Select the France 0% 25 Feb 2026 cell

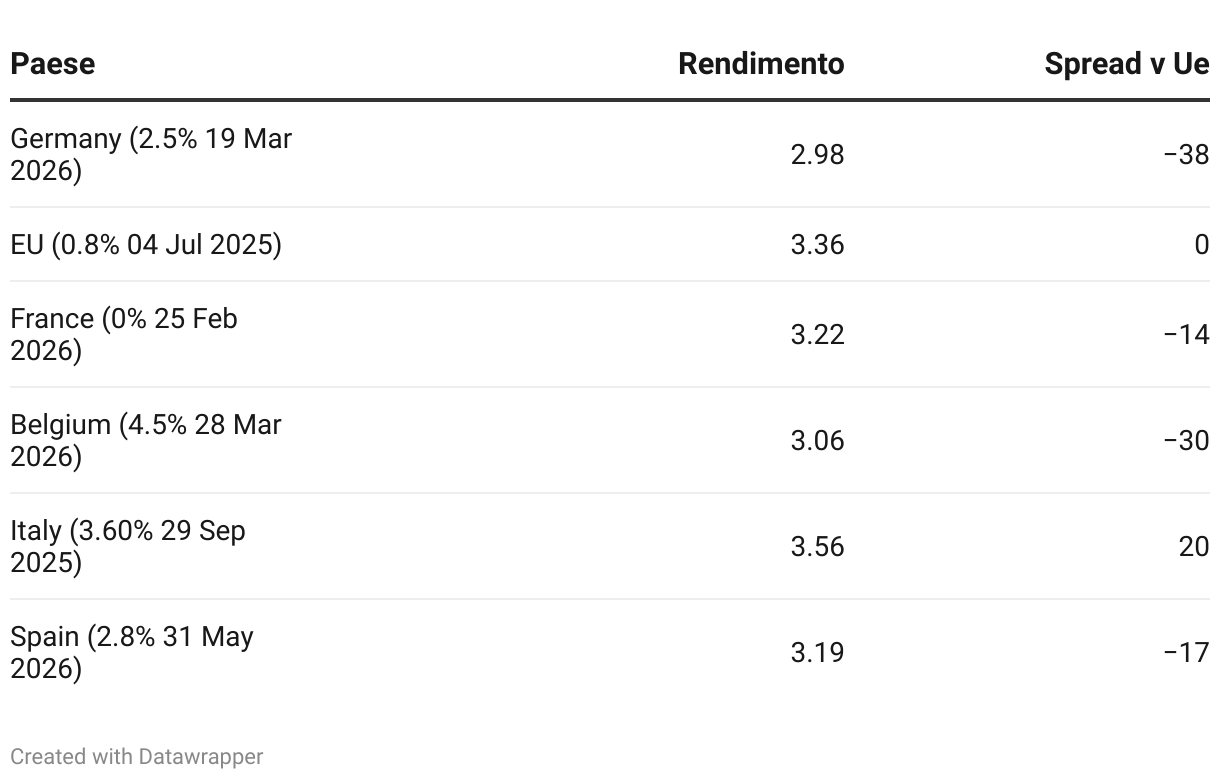(x=124, y=334)
